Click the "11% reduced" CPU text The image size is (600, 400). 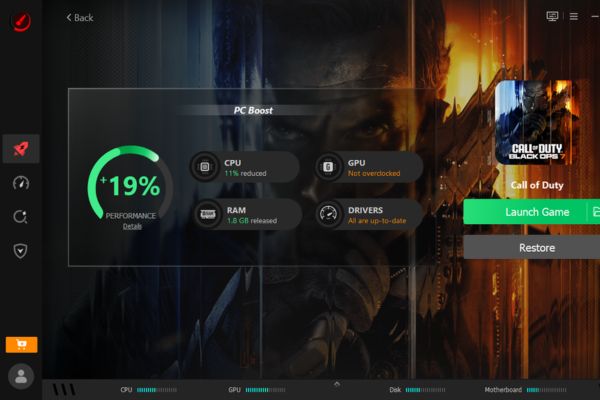coord(245,173)
